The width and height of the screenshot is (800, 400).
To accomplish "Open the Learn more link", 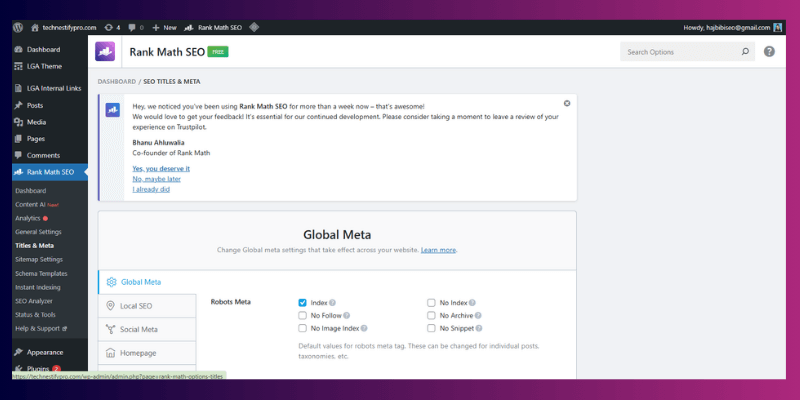I will [x=438, y=250].
